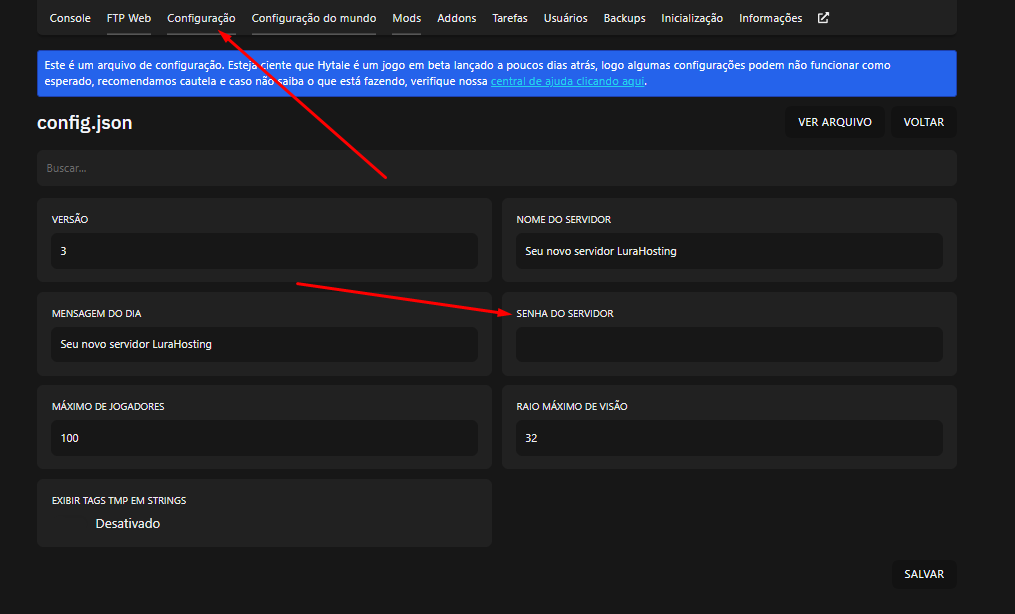1015x614 pixels.
Task: Go to the Backups tab
Action: pyautogui.click(x=624, y=18)
